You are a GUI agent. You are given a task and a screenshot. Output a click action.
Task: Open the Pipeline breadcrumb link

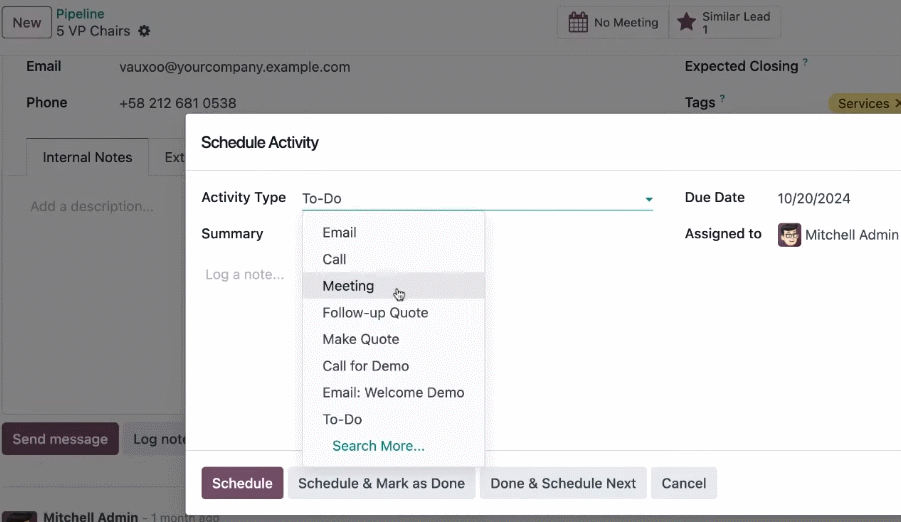pyautogui.click(x=80, y=14)
